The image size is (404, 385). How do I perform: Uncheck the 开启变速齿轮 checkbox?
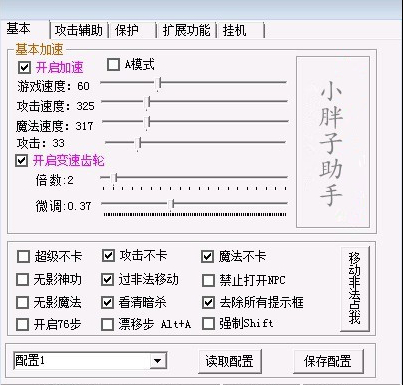point(22,161)
